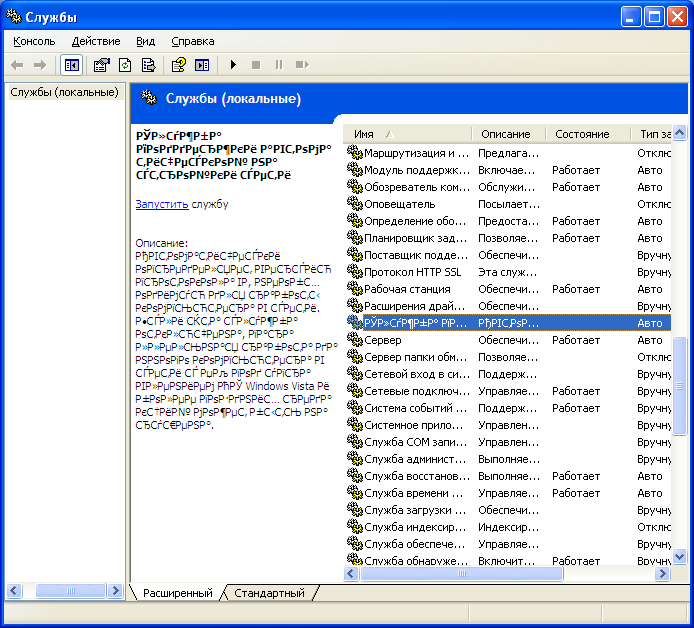Open the Справка menu
694x628 pixels.
tap(193, 41)
